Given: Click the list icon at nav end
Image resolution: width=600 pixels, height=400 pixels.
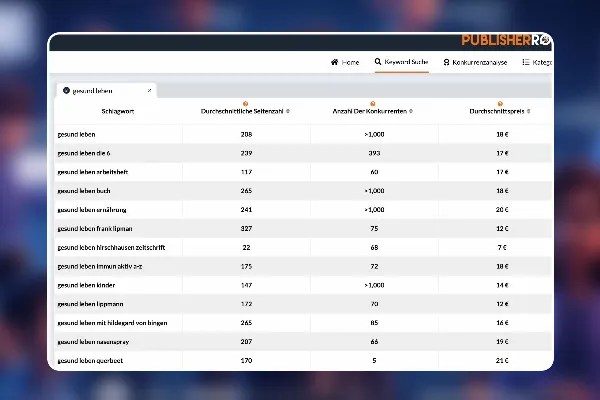Looking at the screenshot, I should point(526,62).
